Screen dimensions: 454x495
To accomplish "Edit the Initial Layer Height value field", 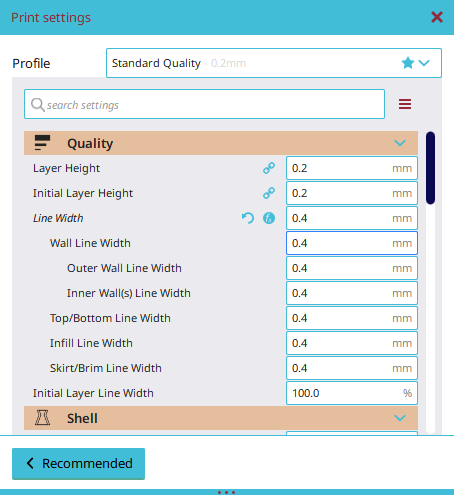I will tap(352, 193).
